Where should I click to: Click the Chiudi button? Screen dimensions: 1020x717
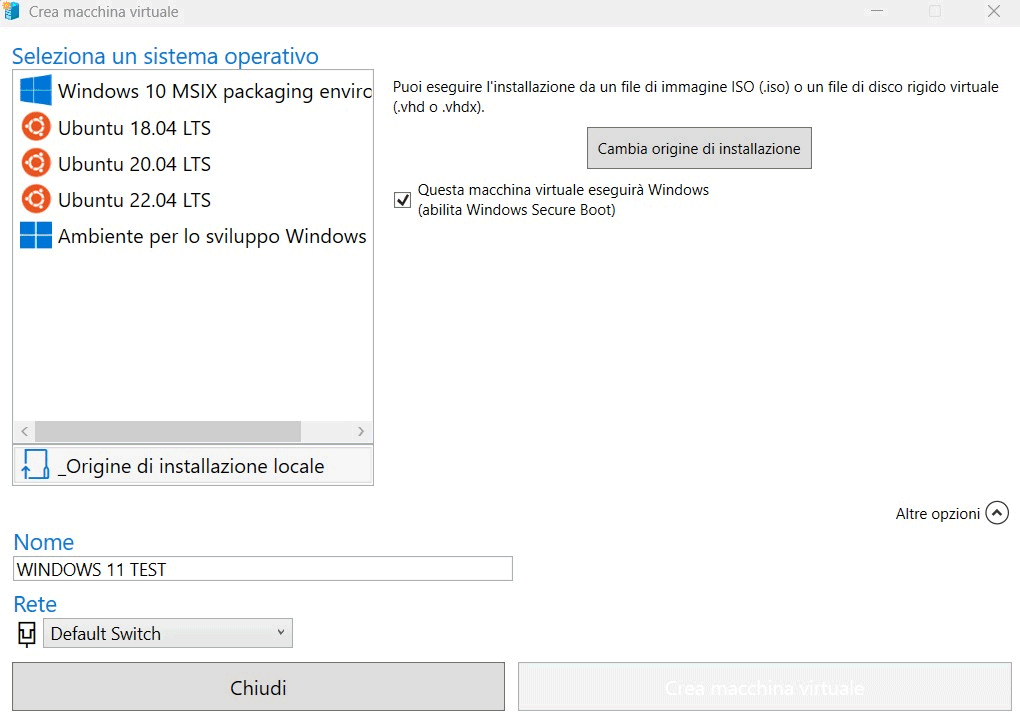pyautogui.click(x=258, y=687)
